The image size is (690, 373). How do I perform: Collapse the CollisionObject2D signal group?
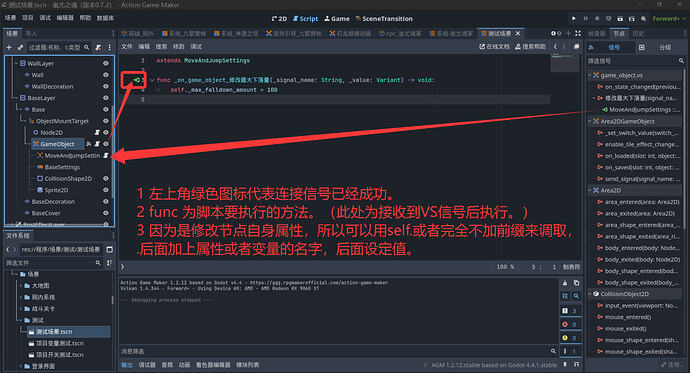pyautogui.click(x=590, y=294)
